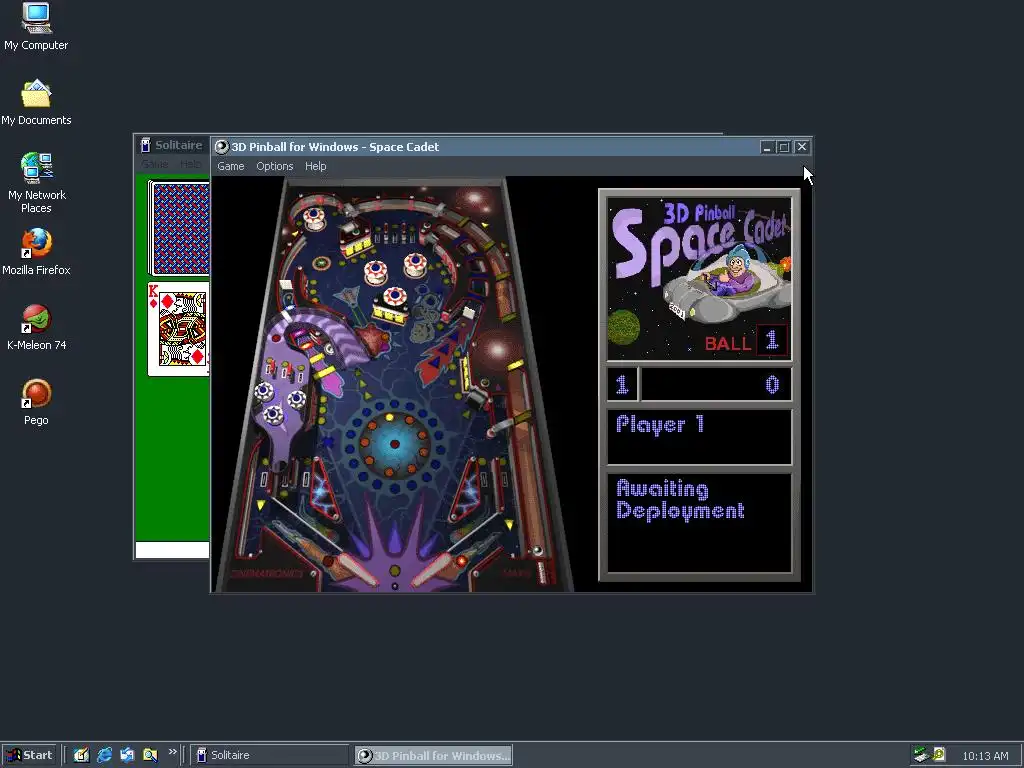Minimize the 3D Pinball window
1024x768 pixels.
click(767, 147)
